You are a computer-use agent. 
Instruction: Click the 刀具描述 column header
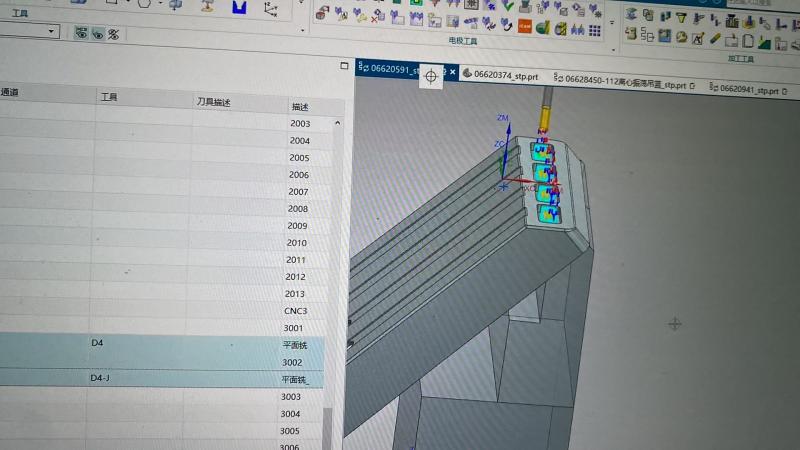point(214,102)
